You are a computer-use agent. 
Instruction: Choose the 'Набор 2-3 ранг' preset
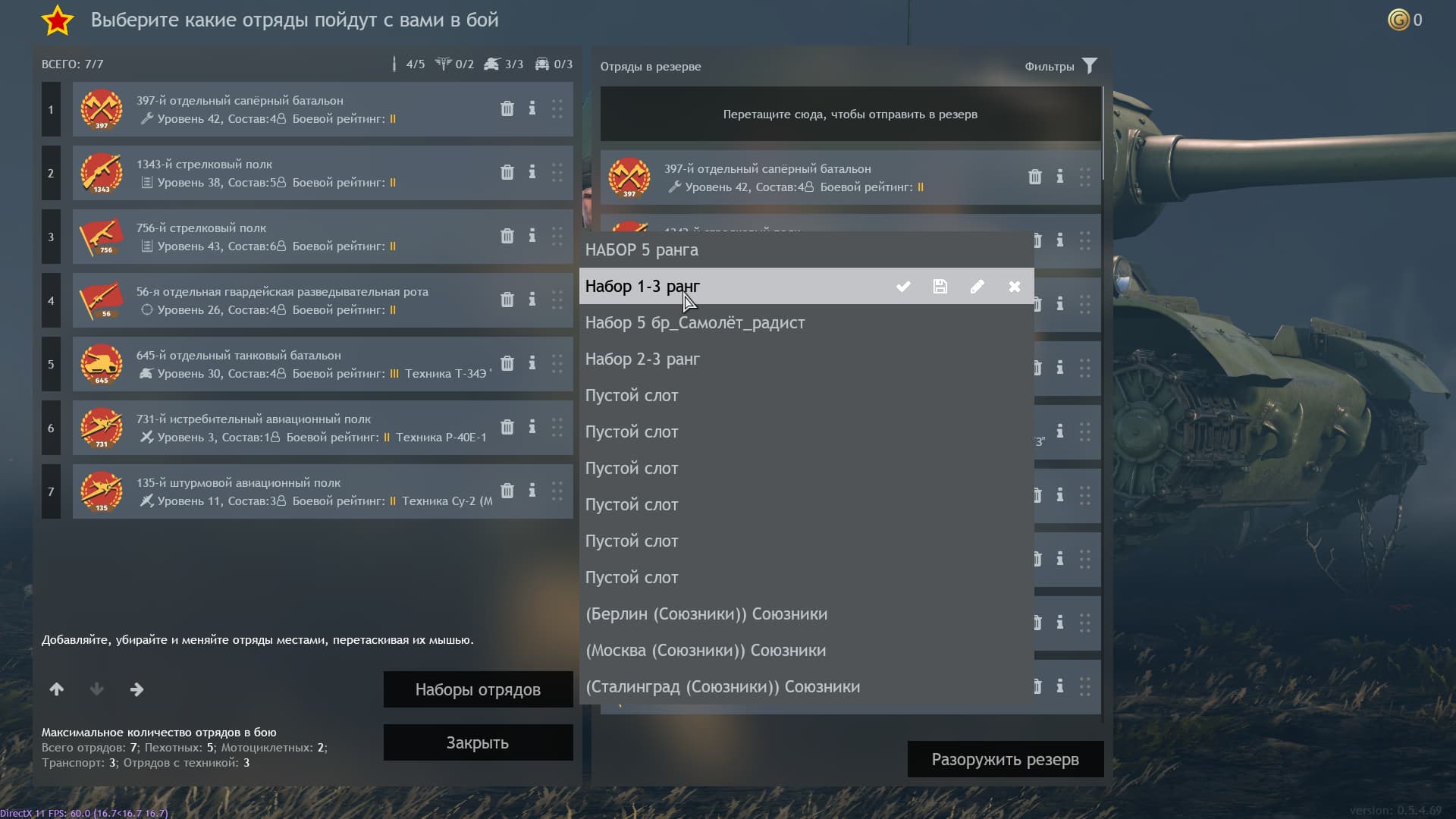point(642,359)
